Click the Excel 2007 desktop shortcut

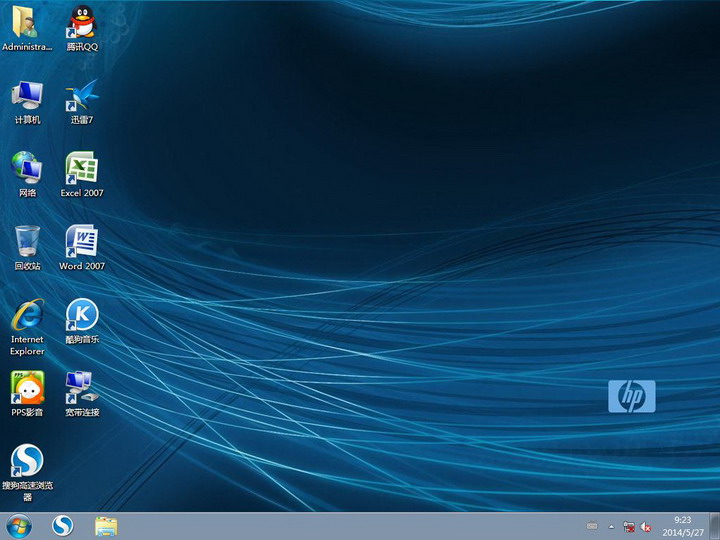pyautogui.click(x=82, y=168)
